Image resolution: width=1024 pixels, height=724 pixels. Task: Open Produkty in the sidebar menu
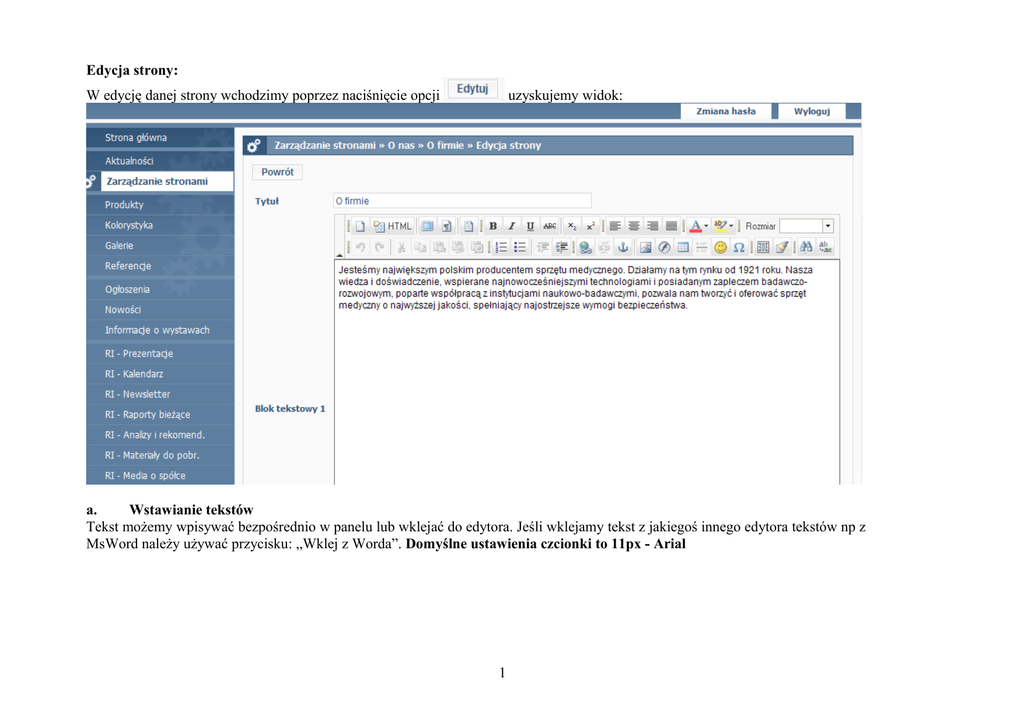(124, 205)
